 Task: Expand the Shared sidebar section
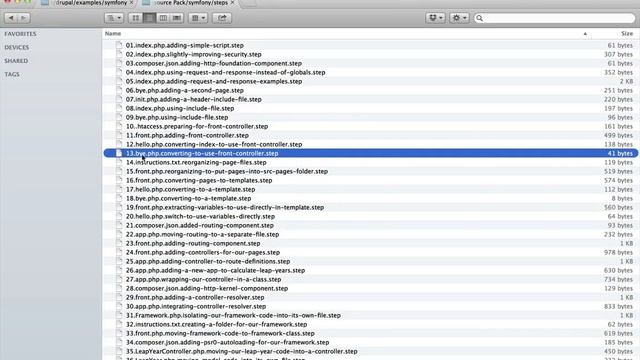click(x=16, y=61)
